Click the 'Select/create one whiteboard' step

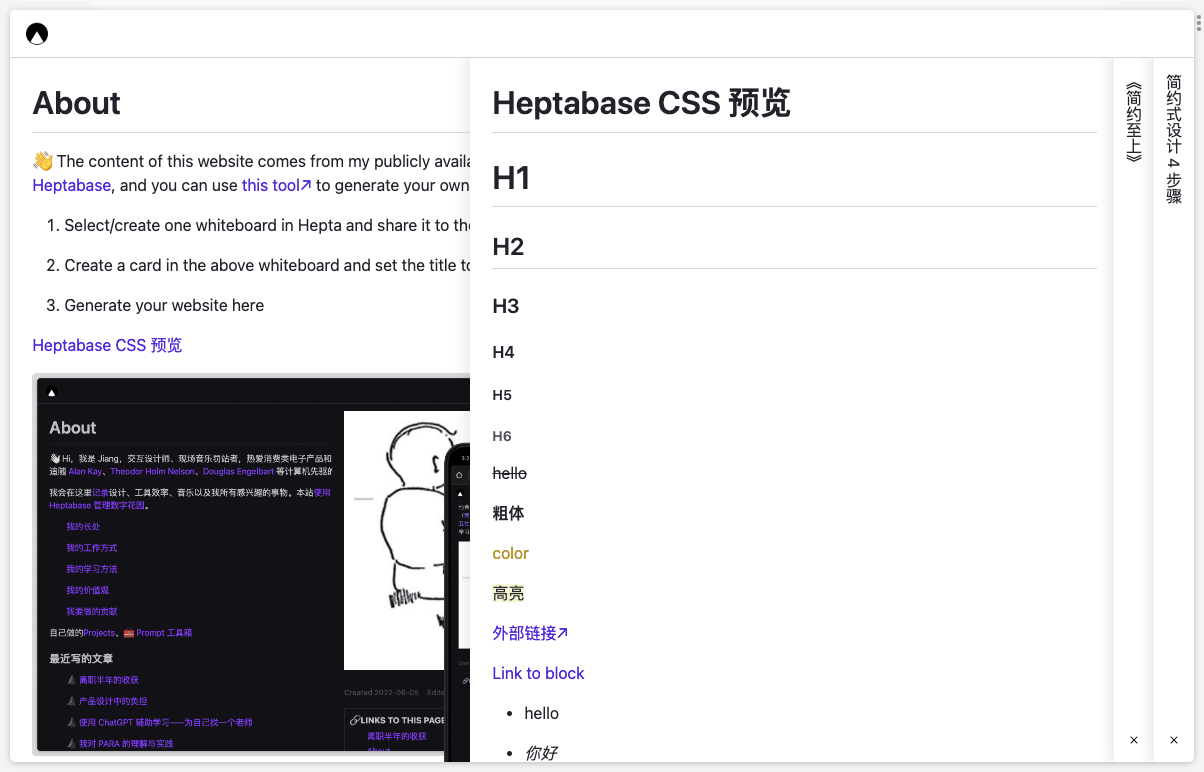(x=267, y=225)
